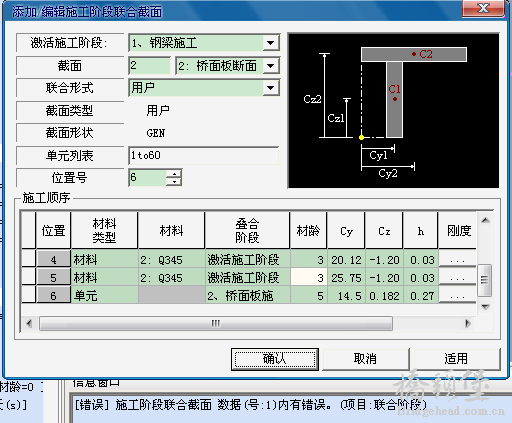Click the 材龄 column header
The width and height of the screenshot is (512, 423).
coord(309,230)
